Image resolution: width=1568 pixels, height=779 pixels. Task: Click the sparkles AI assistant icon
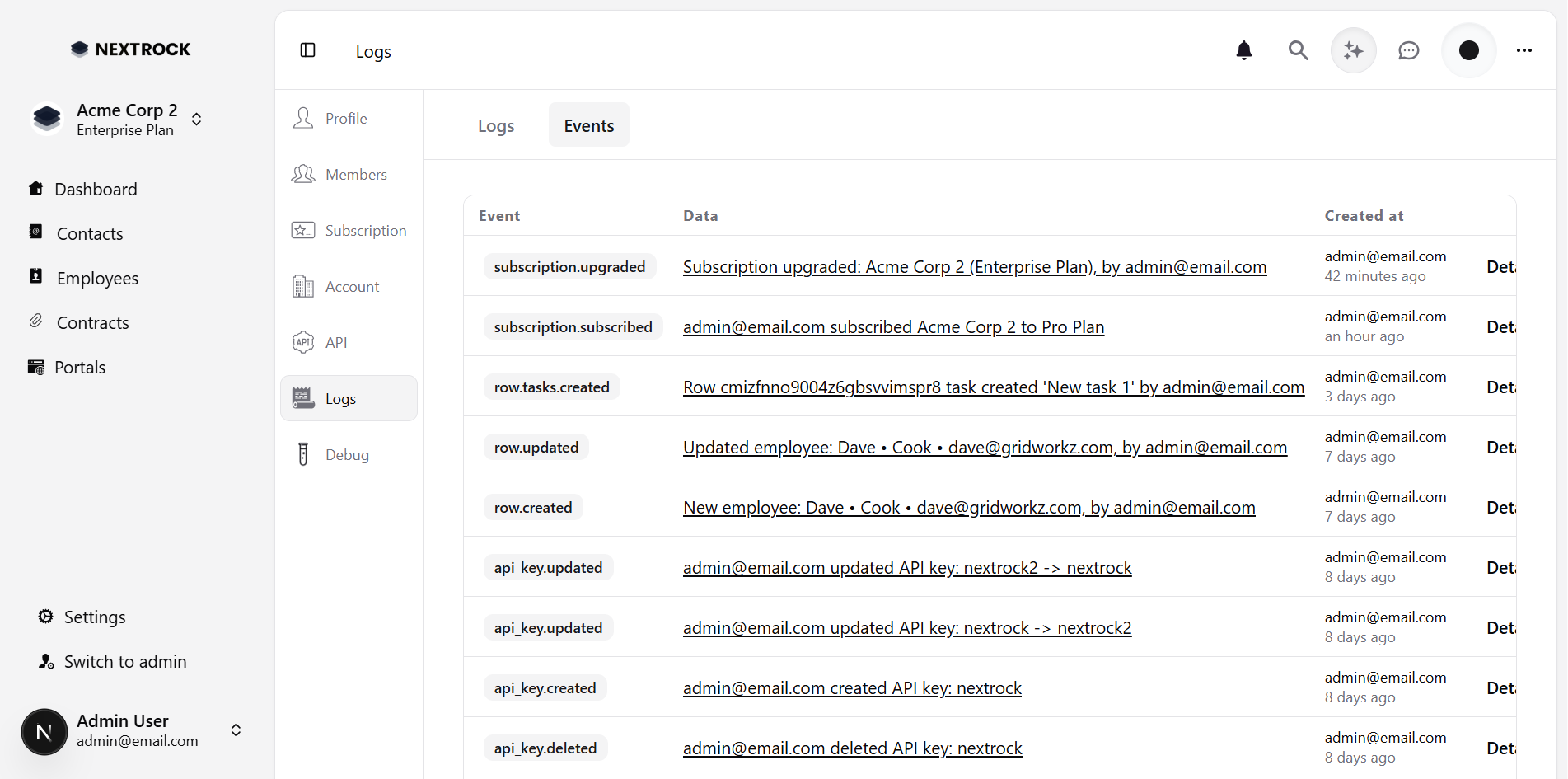1353,51
